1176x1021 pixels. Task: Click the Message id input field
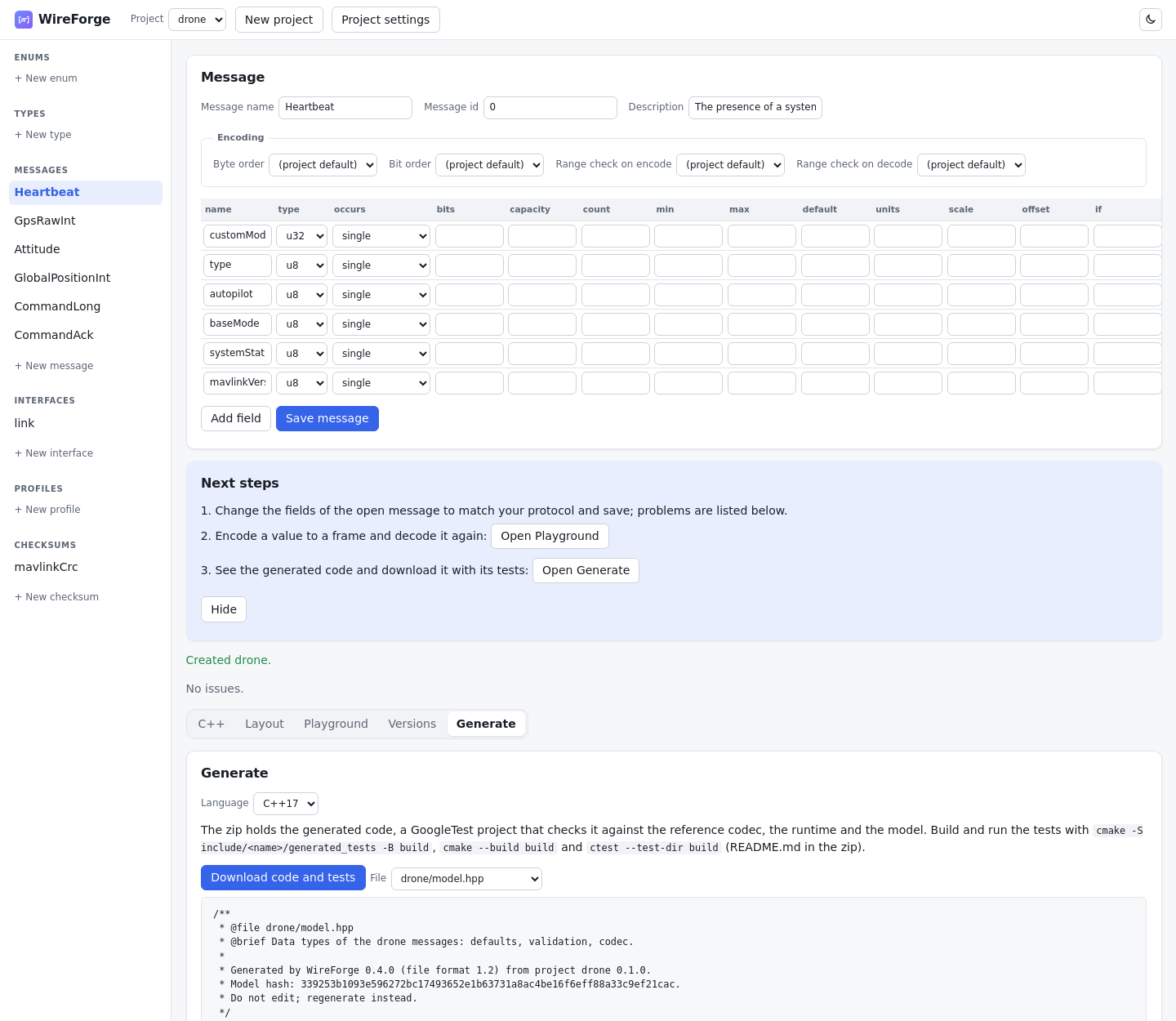(x=550, y=108)
